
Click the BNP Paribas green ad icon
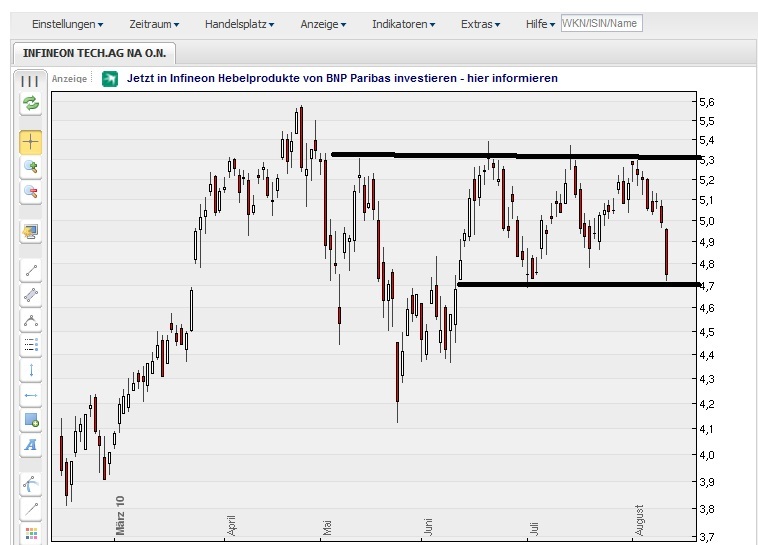point(110,78)
